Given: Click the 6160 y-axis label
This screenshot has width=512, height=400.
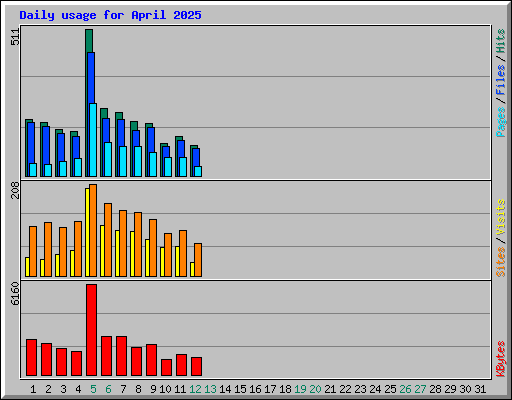Looking at the screenshot, I should pyautogui.click(x=15, y=294).
